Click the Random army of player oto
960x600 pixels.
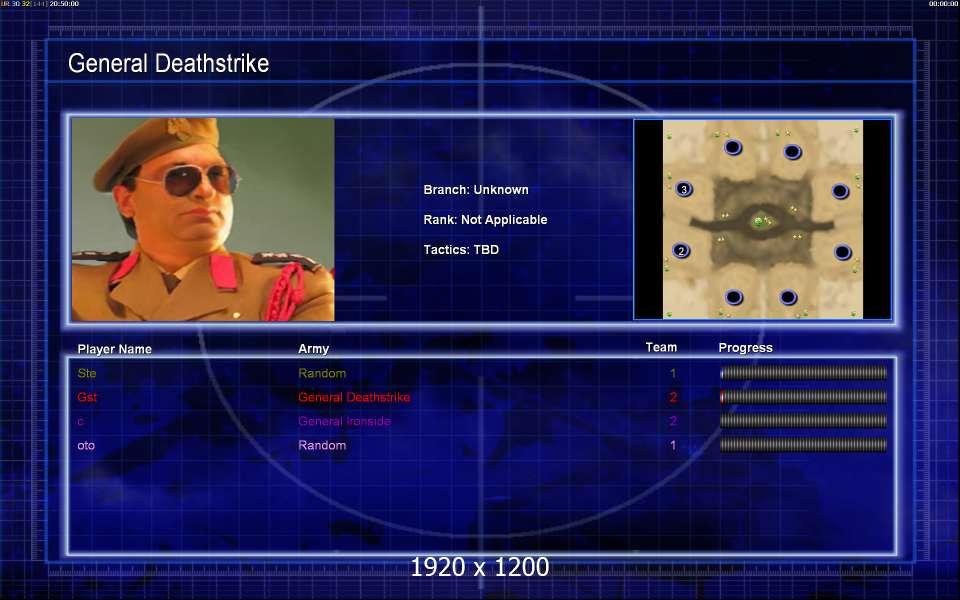tap(322, 445)
